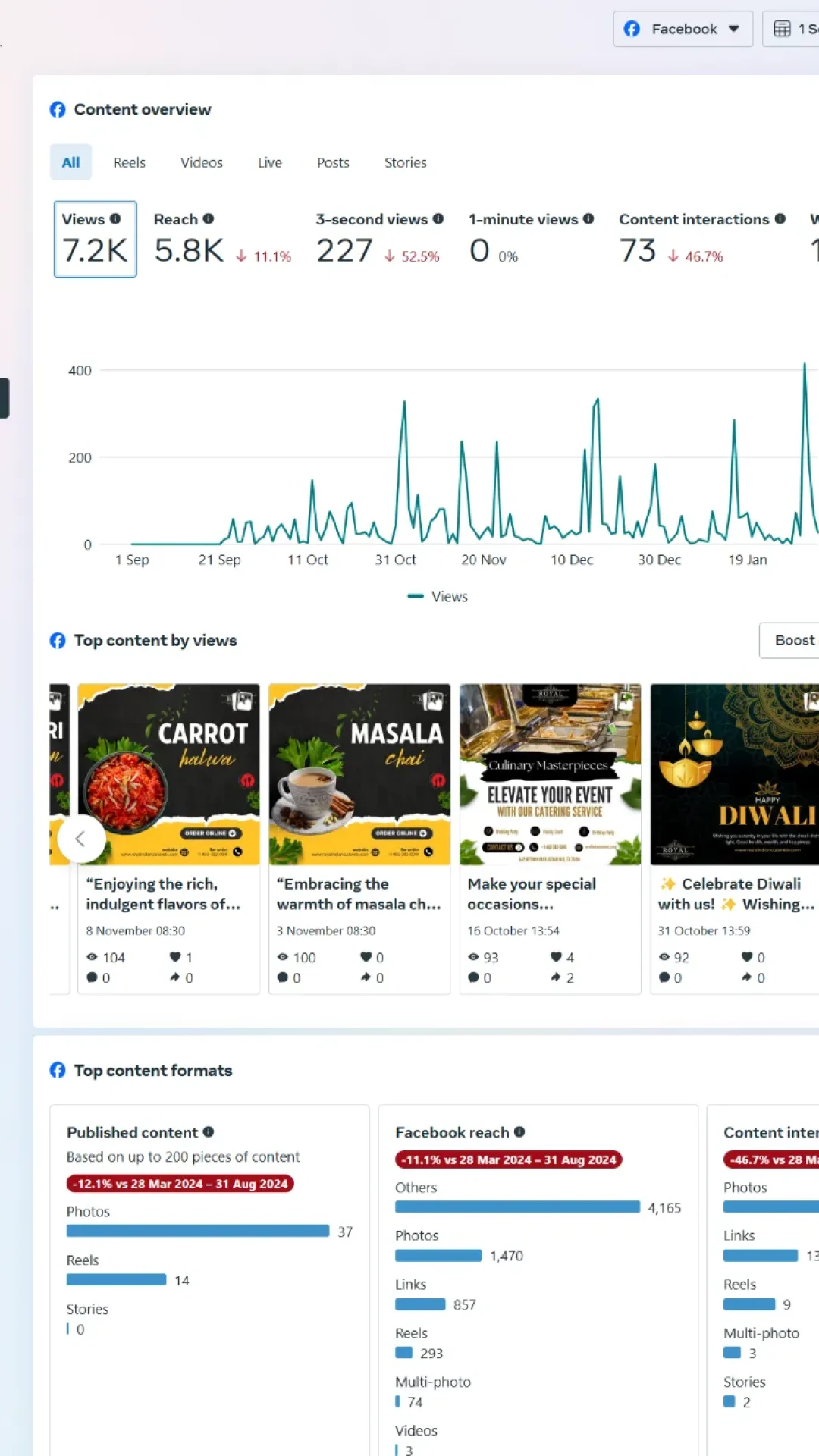Click the dark collapsed sidebar handle

(5, 398)
